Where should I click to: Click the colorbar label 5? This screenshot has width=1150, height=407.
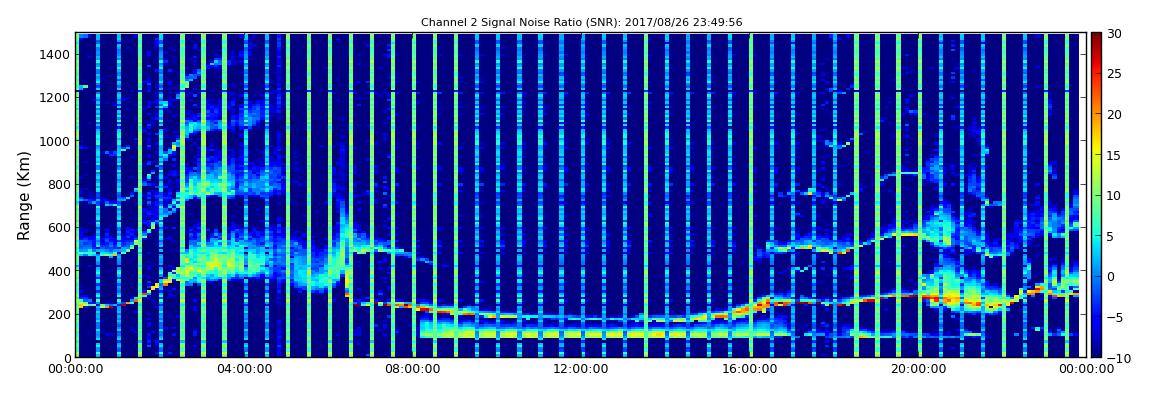click(1111, 235)
